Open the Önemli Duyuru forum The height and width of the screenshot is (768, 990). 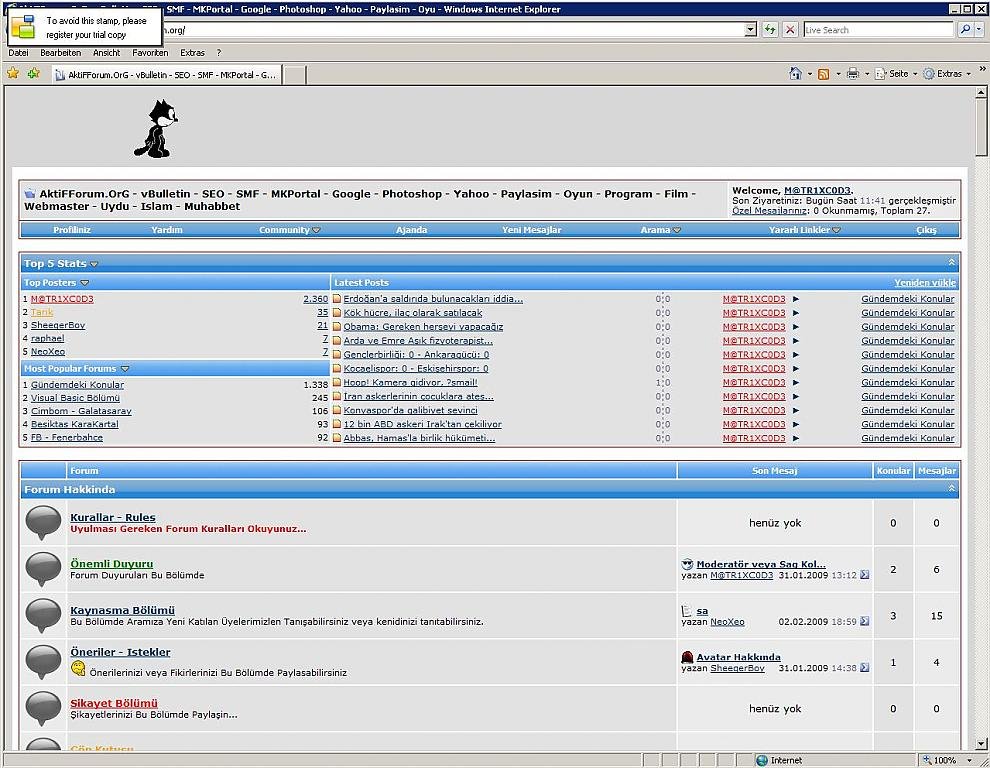(x=112, y=564)
